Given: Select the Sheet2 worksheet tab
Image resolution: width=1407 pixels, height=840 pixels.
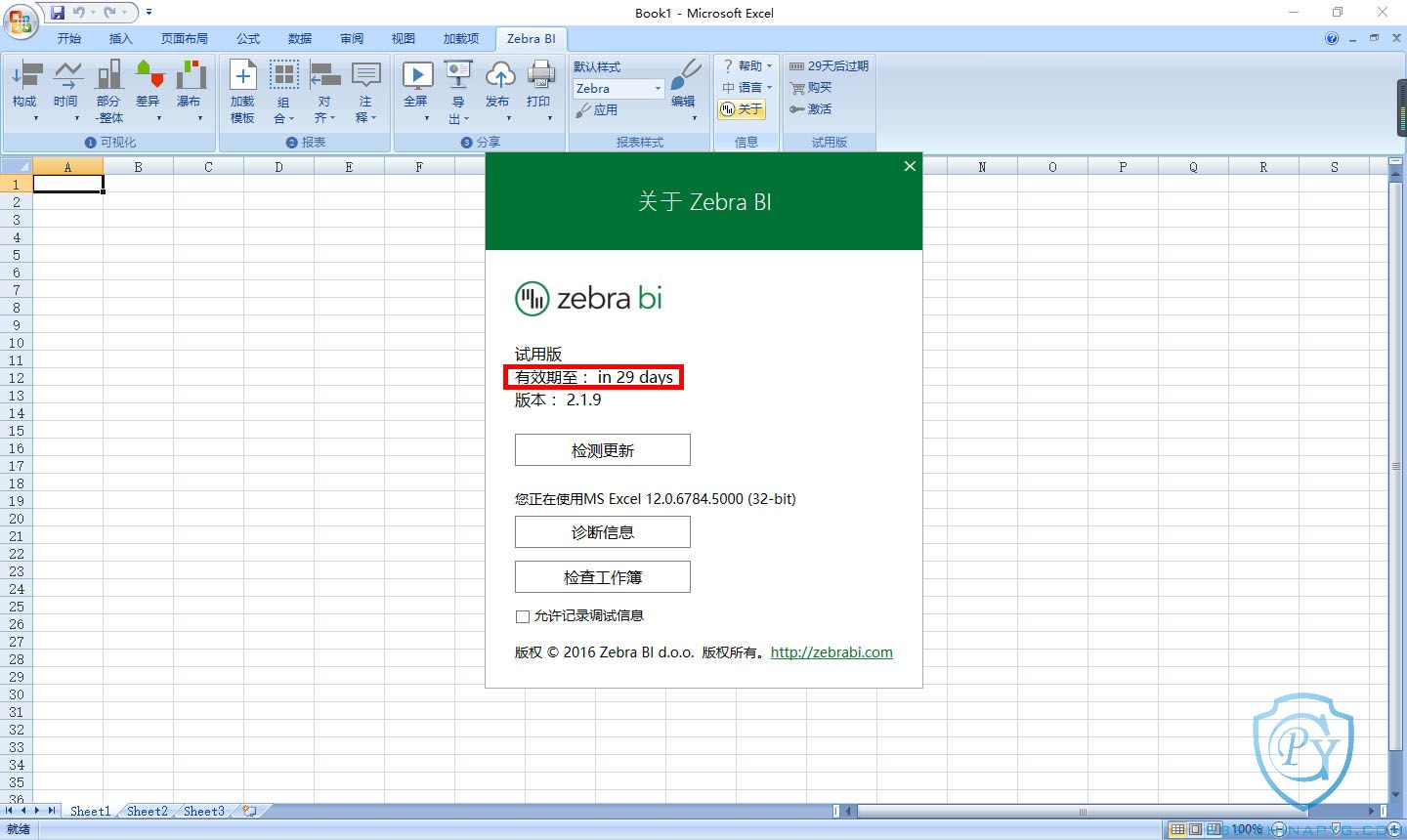Looking at the screenshot, I should pyautogui.click(x=147, y=811).
